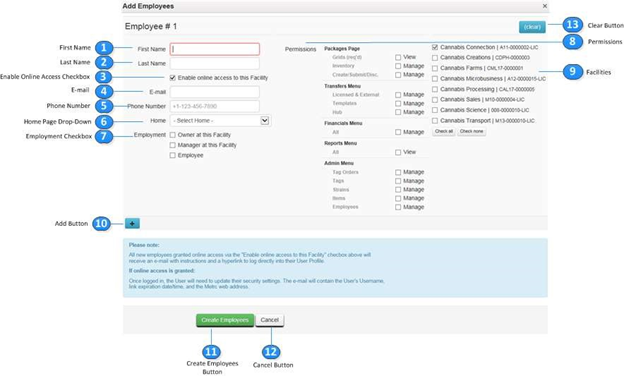Screen dimensions: 624x376
Task: Check Manage for Admin Tags
Action: pyautogui.click(x=398, y=181)
